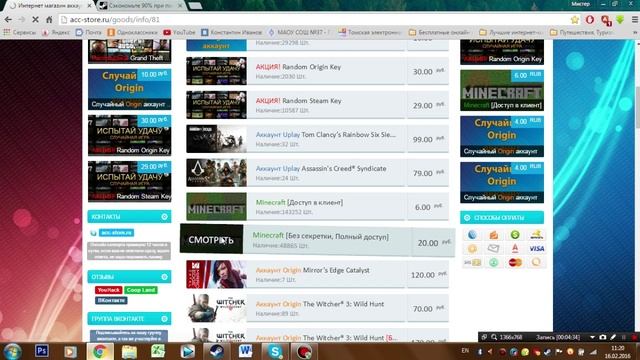Open The Witcher 3 product priced 70.00
The width and height of the screenshot is (640, 360).
pos(320,304)
